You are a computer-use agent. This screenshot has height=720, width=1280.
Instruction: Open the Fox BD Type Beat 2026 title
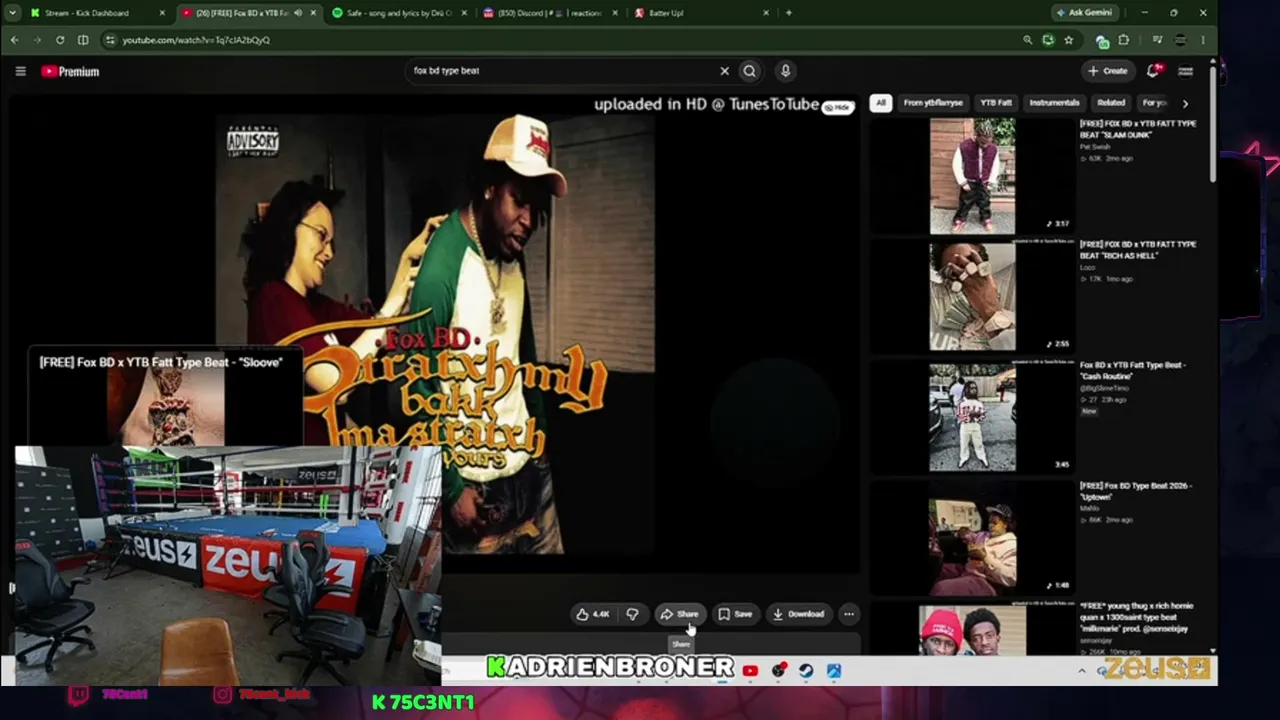click(1136, 491)
